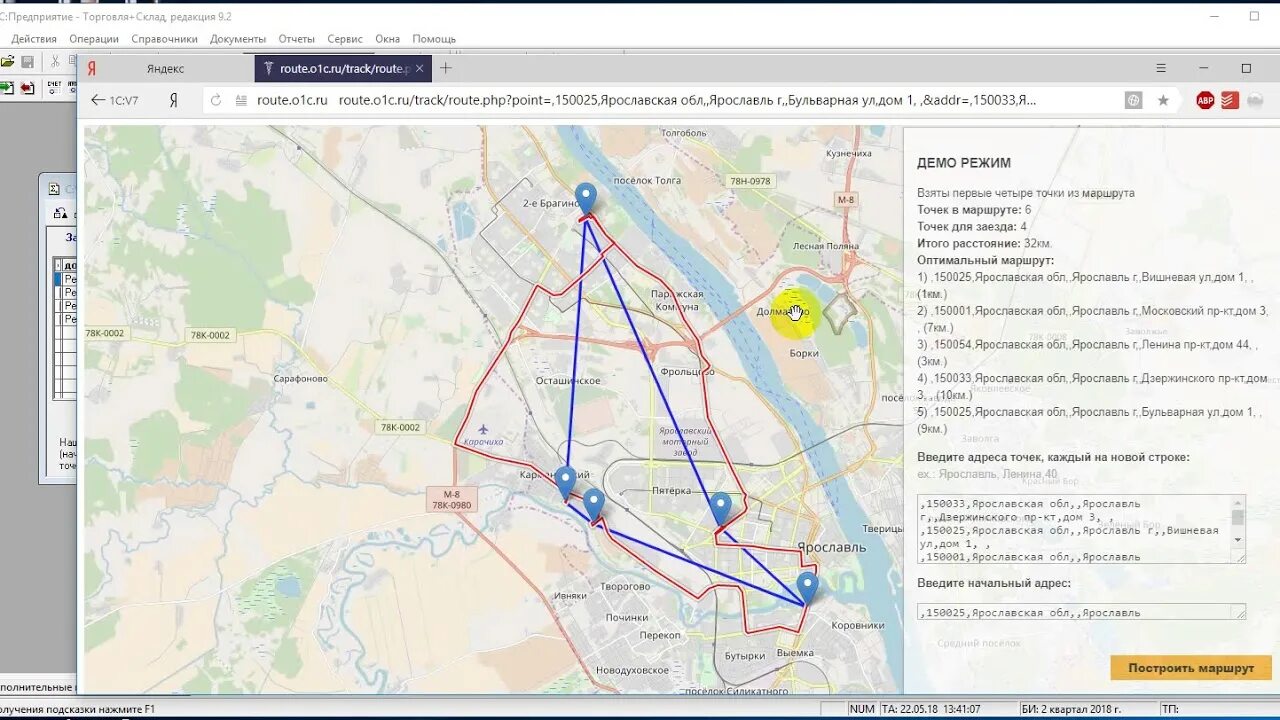Open the Отчеты menu
1280x720 pixels.
(x=297, y=39)
